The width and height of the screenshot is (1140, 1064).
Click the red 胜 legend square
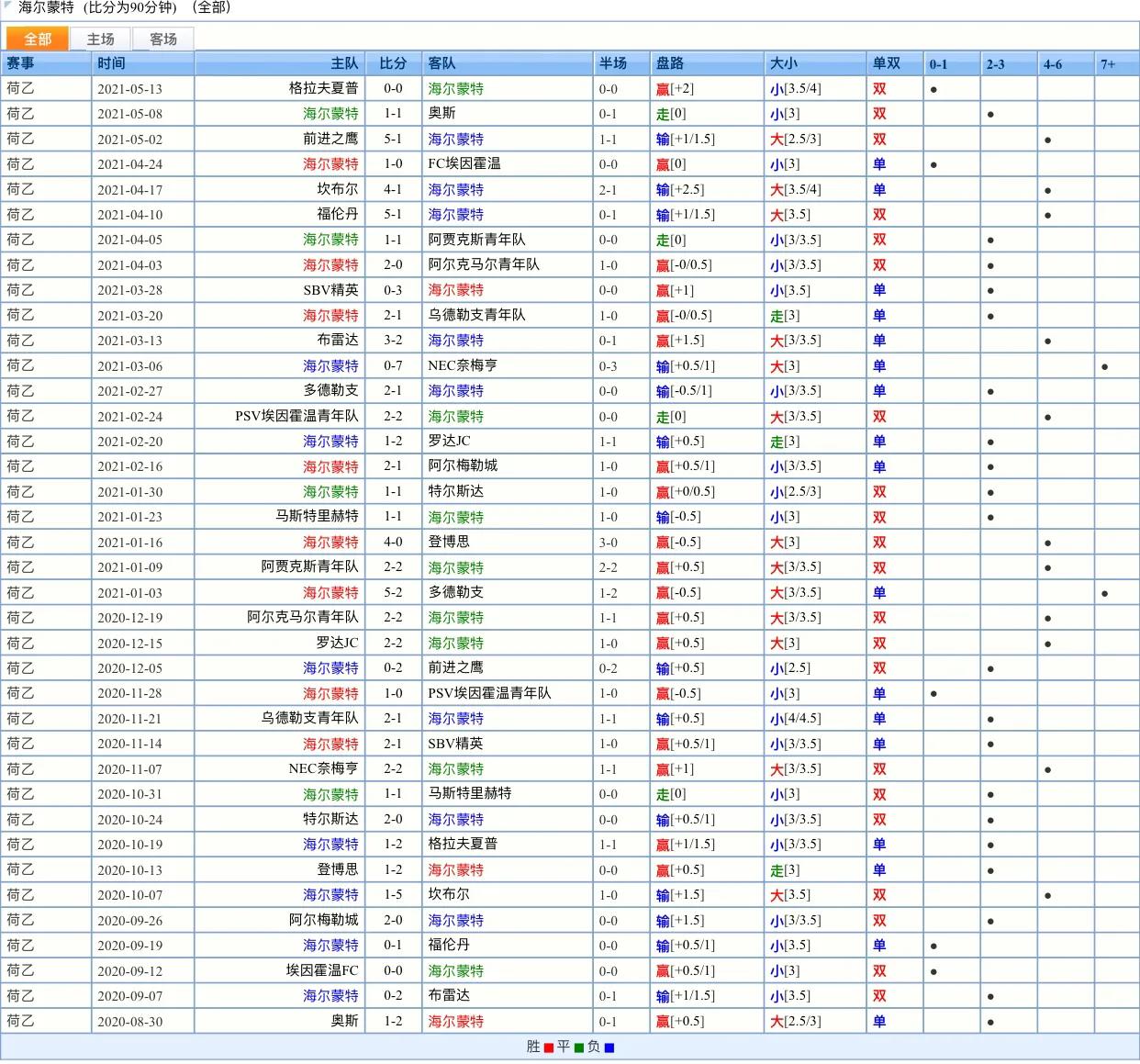point(549,1047)
